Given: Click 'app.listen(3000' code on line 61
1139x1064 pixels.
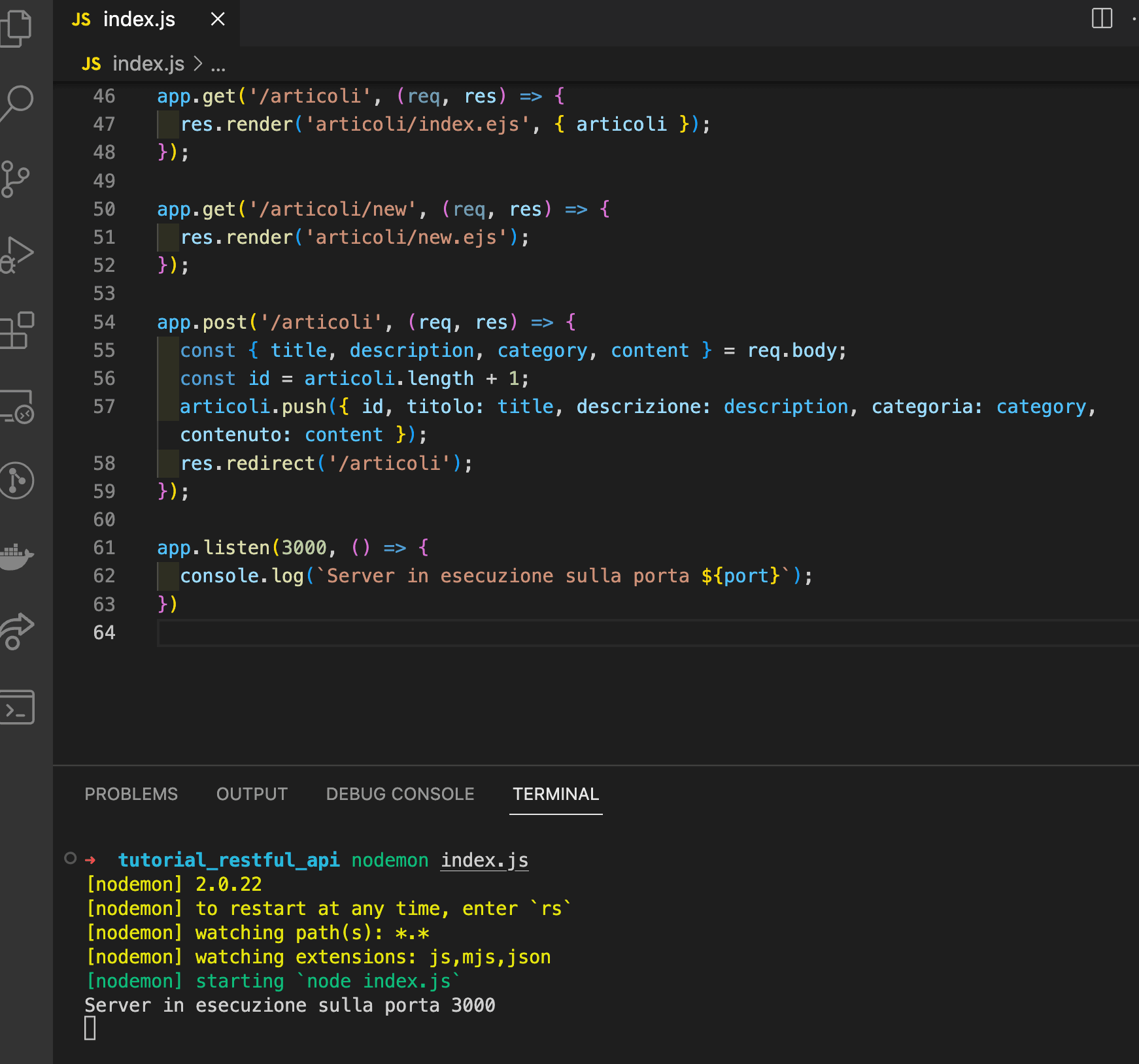Looking at the screenshot, I should click(242, 548).
